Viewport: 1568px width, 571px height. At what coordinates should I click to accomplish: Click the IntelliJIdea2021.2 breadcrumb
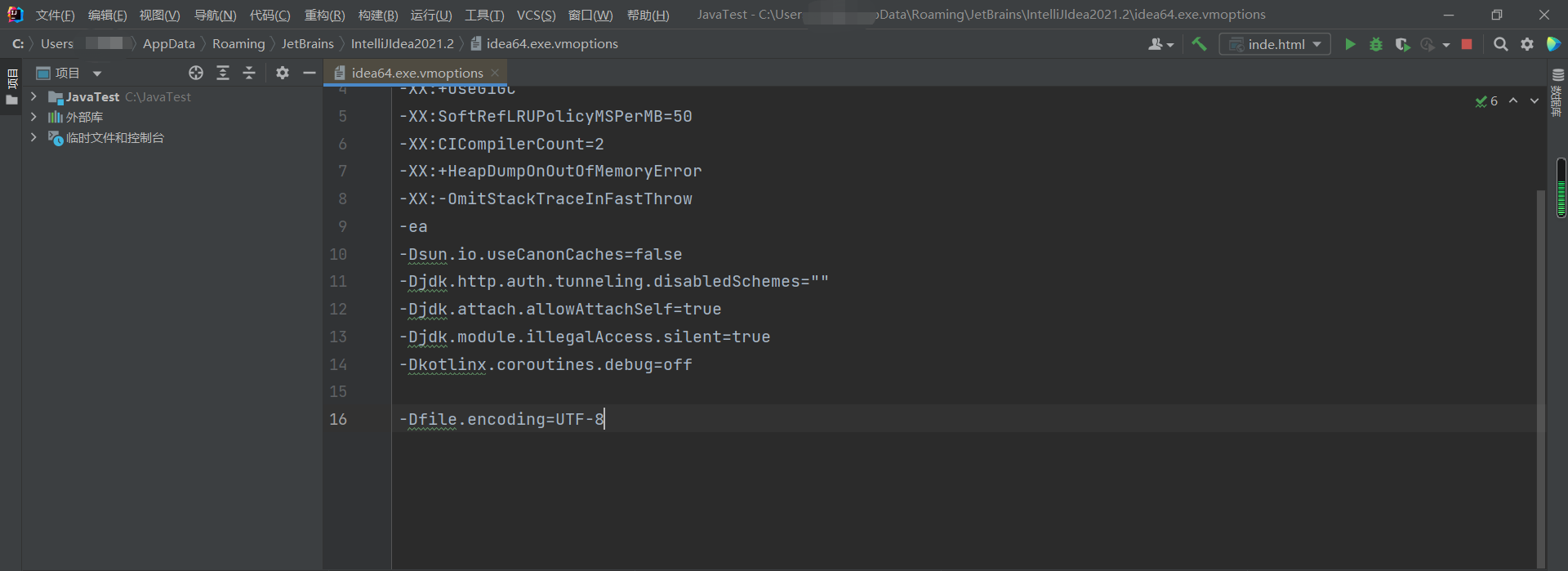tap(402, 44)
